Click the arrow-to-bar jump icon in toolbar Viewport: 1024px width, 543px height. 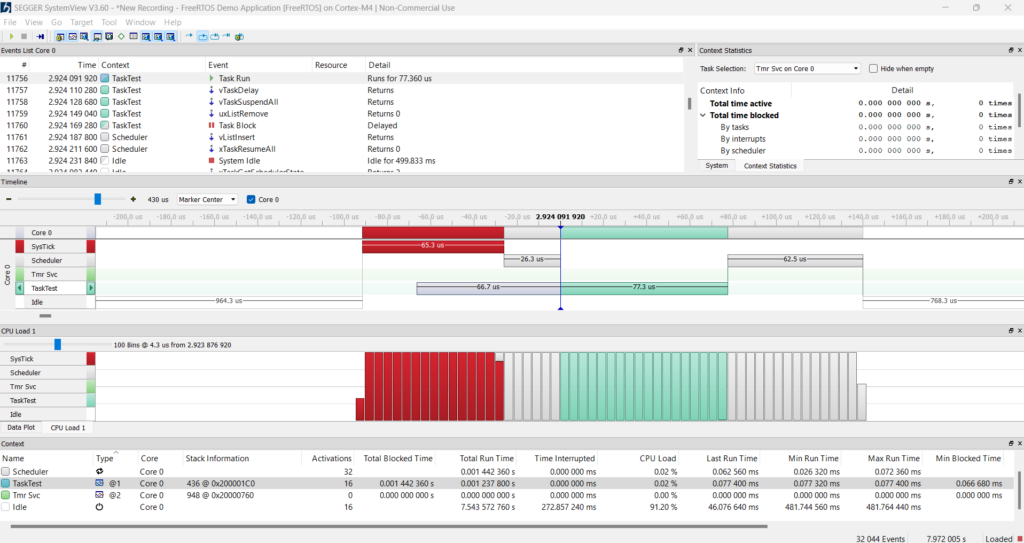click(x=227, y=36)
